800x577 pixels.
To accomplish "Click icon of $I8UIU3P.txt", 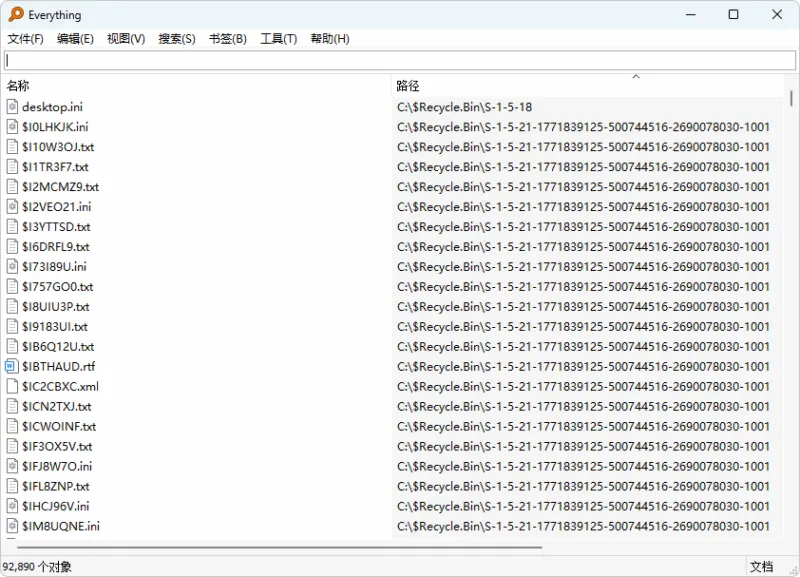I will 12,307.
